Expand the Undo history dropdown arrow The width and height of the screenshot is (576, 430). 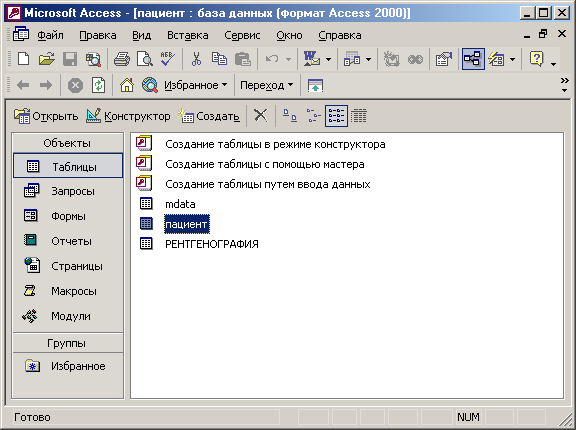pos(288,59)
